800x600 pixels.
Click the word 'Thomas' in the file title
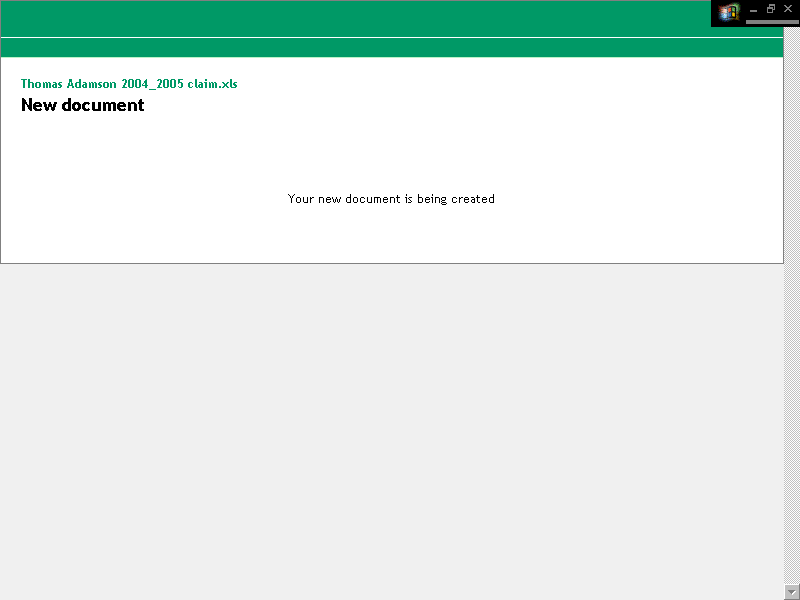(x=41, y=84)
